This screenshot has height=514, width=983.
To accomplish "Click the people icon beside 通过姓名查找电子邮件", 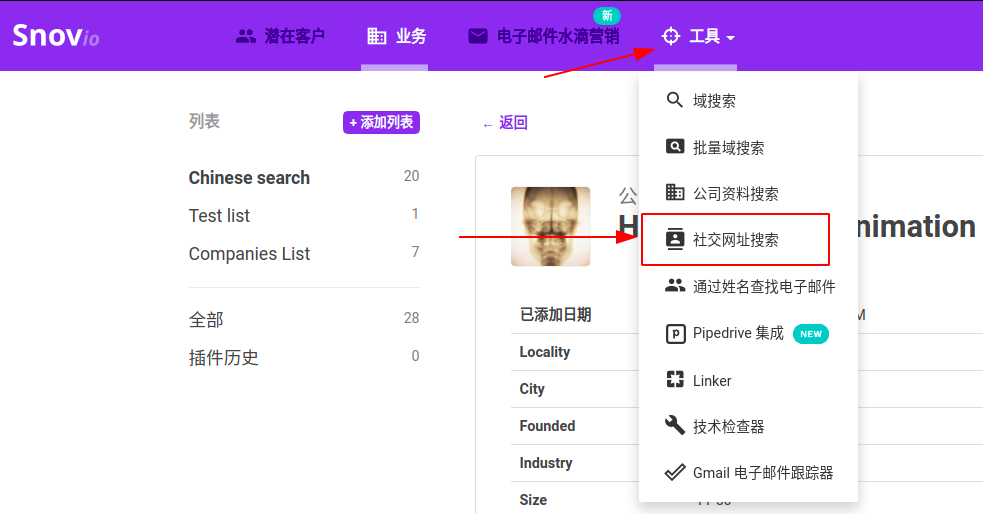I will [x=675, y=286].
